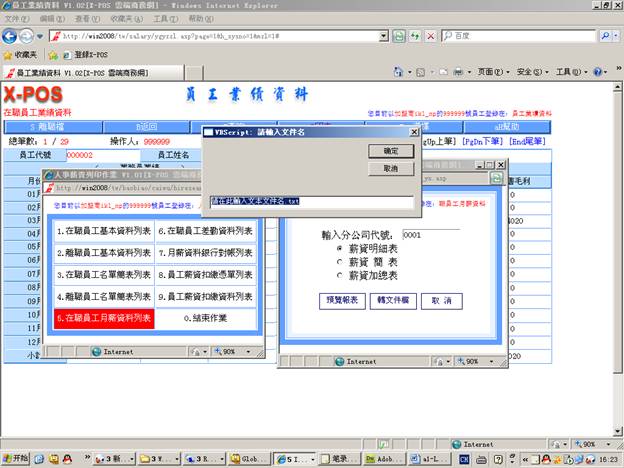Click the 开始 Start button
This screenshot has width=624, height=468.
click(16, 458)
